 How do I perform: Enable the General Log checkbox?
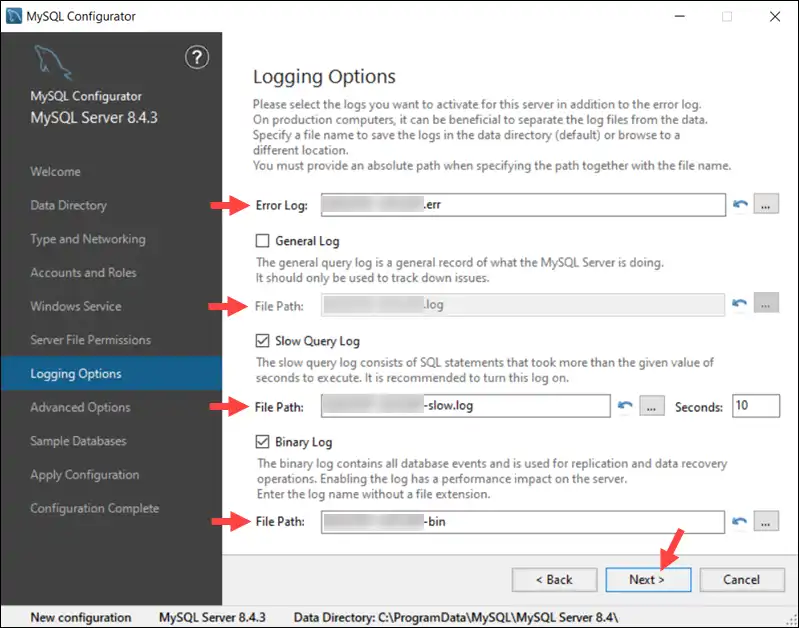click(x=262, y=241)
